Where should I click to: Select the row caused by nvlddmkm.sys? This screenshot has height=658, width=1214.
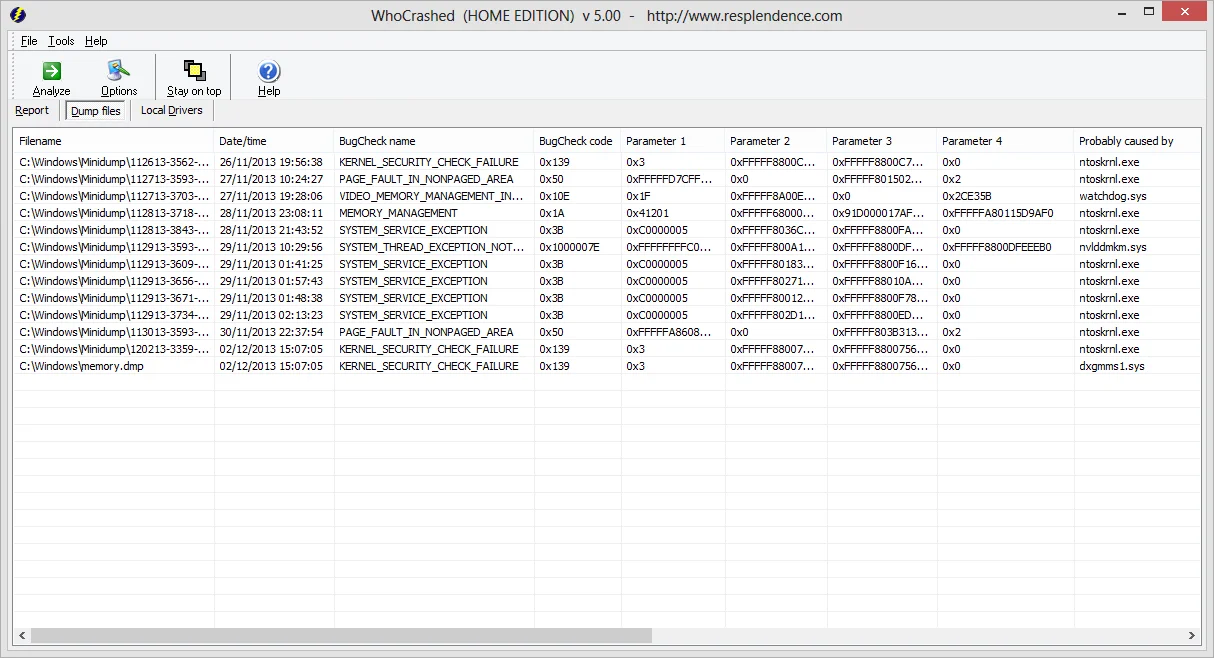click(x=607, y=247)
